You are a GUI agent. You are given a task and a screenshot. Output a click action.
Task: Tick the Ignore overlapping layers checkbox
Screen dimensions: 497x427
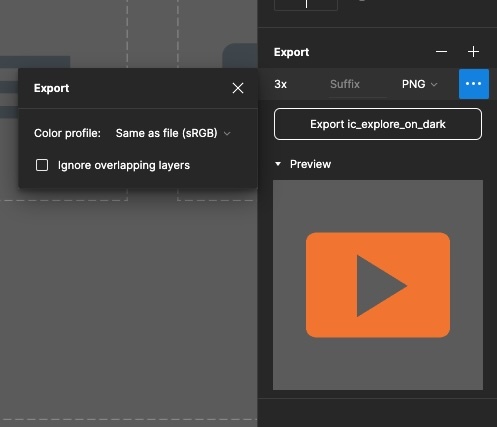(42, 165)
